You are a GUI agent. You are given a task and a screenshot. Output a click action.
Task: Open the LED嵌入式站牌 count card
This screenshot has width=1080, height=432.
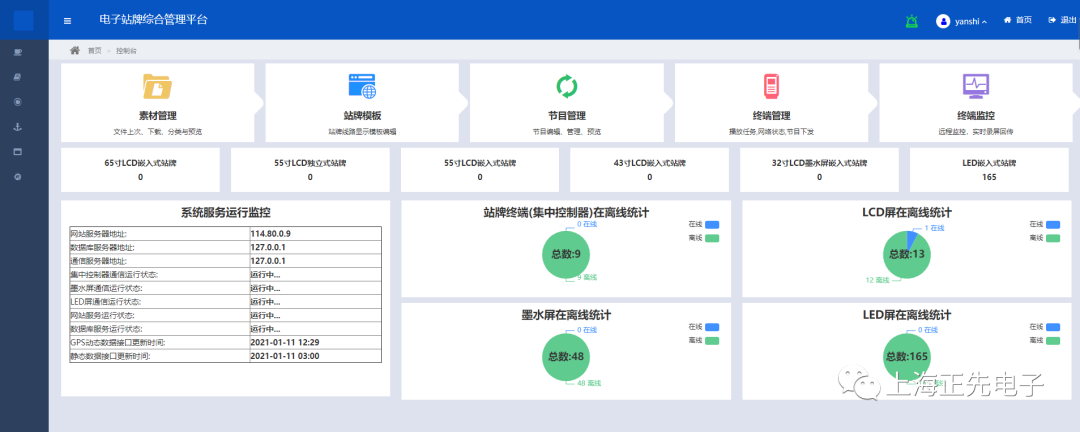tap(989, 170)
